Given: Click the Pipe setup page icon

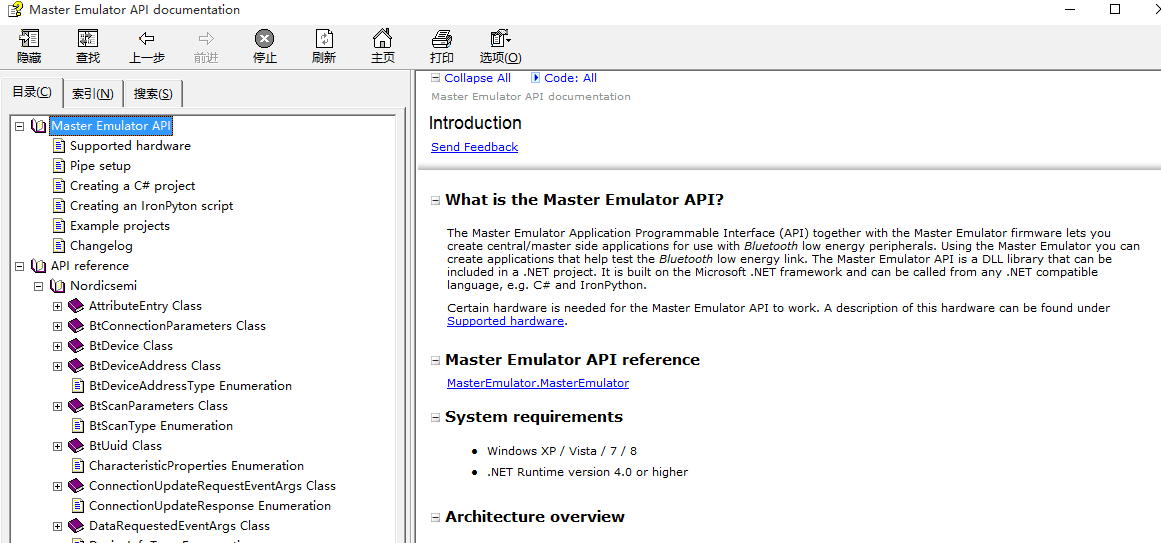Looking at the screenshot, I should (59, 166).
